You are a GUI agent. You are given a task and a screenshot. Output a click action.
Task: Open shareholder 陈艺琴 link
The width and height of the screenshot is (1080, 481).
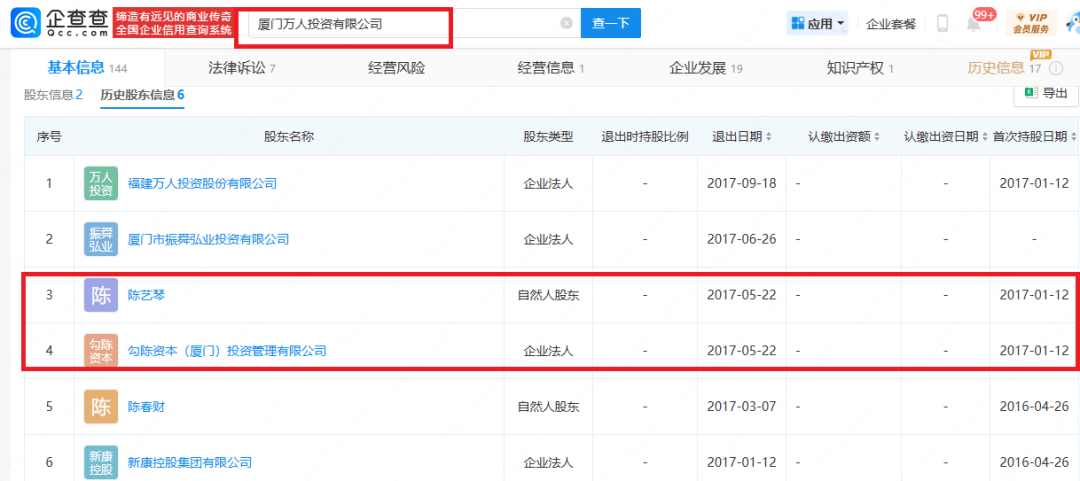tap(147, 295)
